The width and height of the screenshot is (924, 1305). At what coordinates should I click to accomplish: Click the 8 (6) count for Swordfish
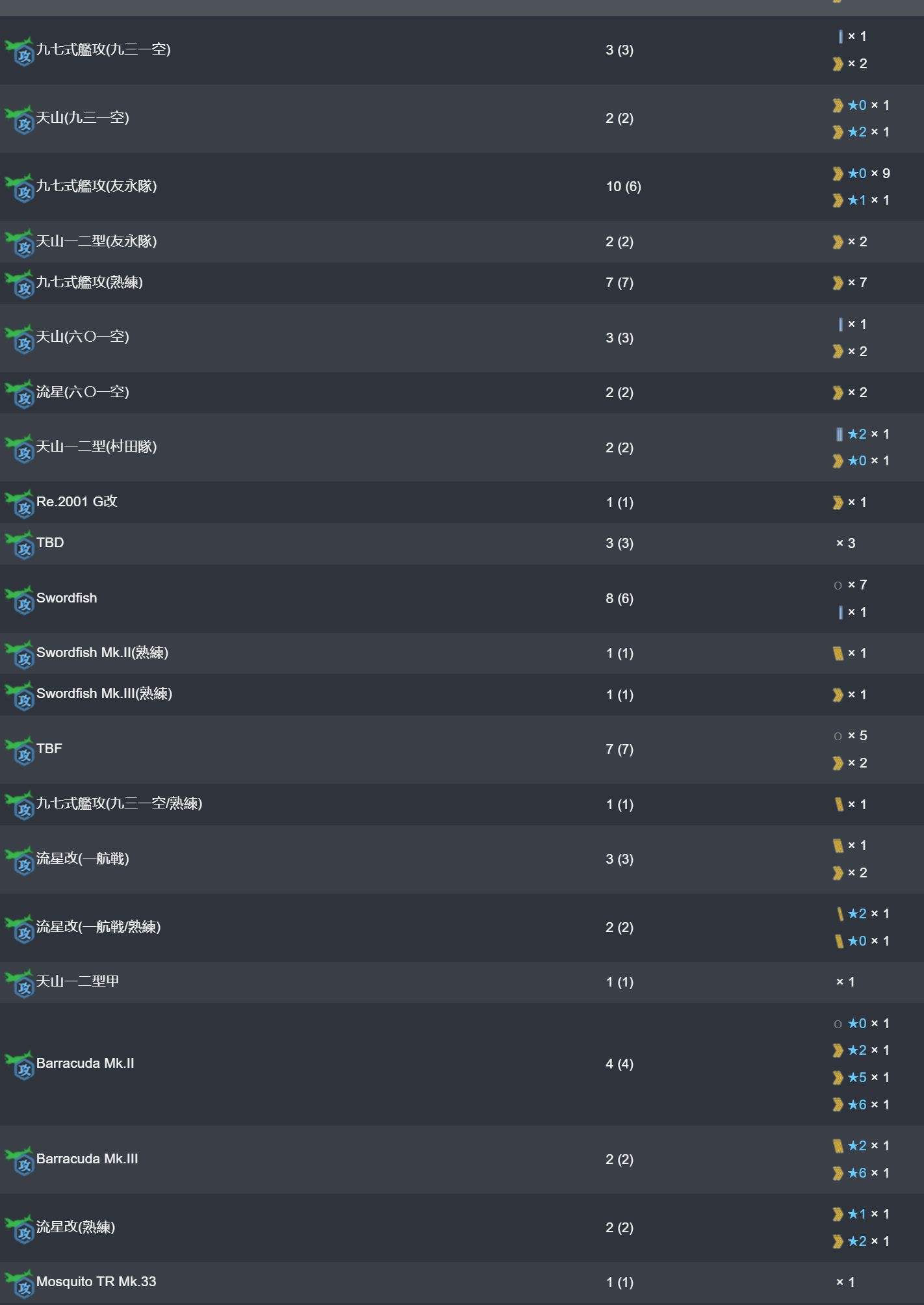(619, 599)
